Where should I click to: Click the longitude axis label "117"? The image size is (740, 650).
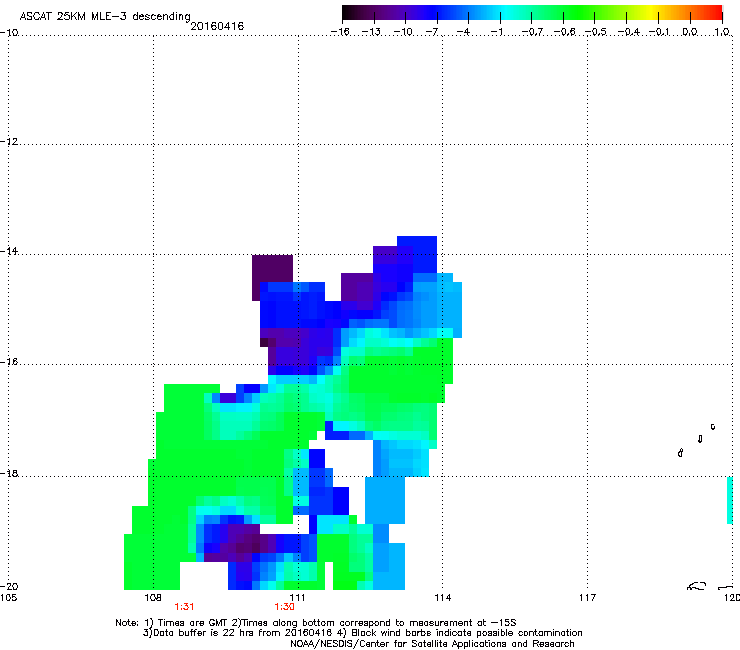point(587,598)
